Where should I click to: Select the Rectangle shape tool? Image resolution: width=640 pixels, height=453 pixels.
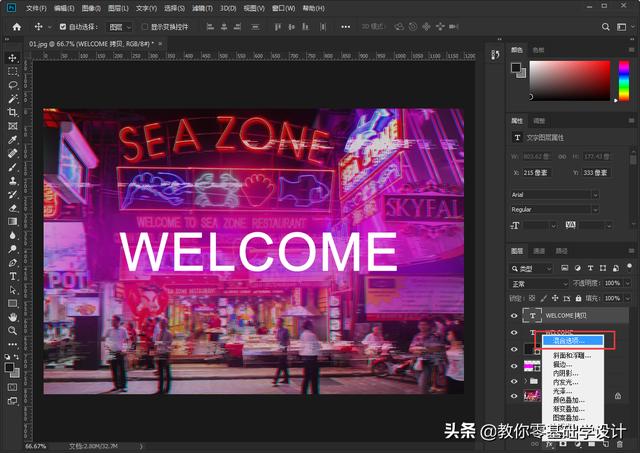tap(13, 304)
